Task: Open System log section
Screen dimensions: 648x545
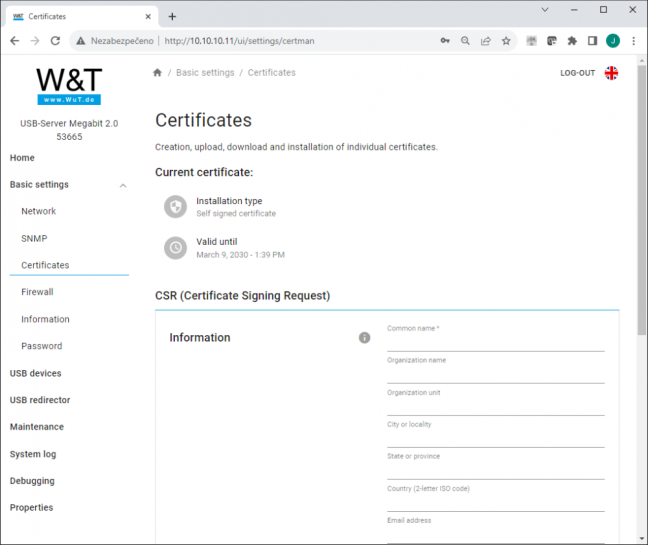Action: (x=33, y=454)
